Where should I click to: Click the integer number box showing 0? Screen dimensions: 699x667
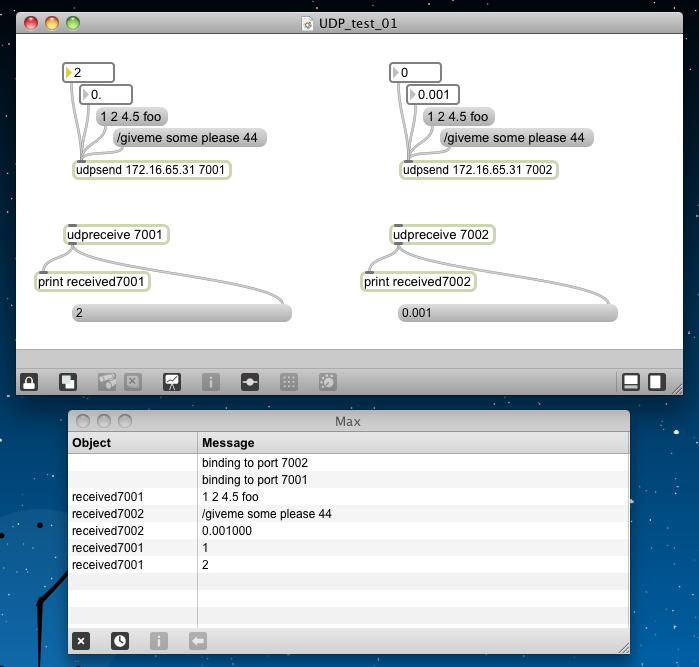tap(415, 72)
